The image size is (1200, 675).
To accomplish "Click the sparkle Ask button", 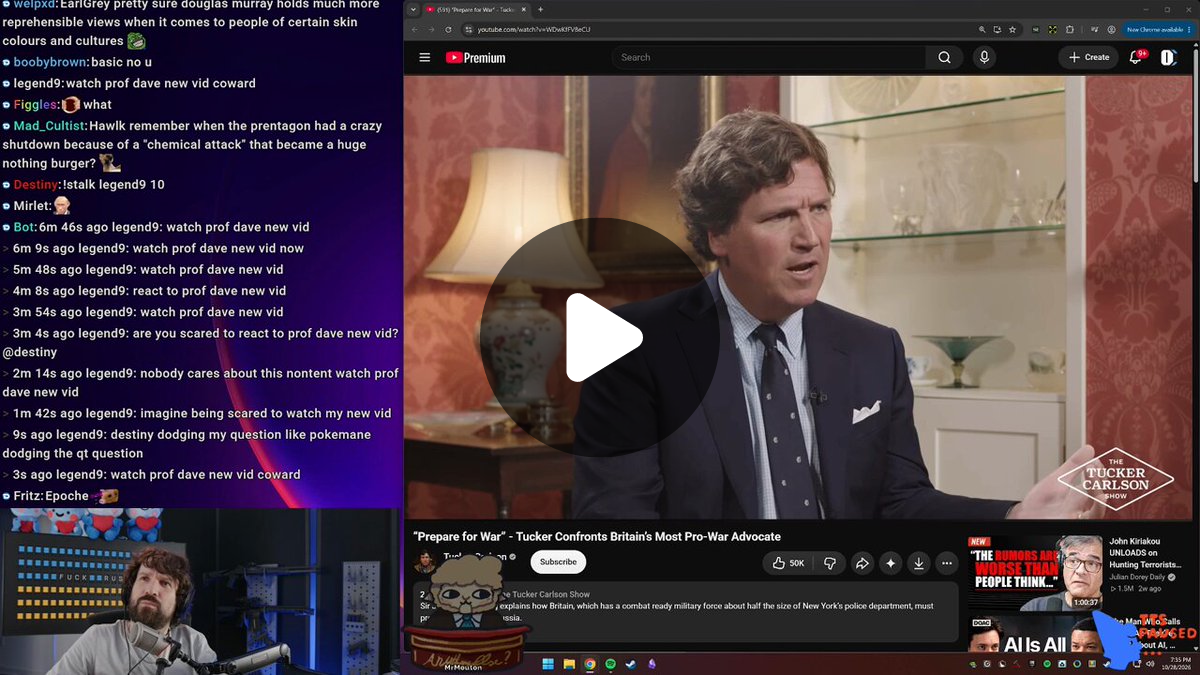I will point(890,563).
